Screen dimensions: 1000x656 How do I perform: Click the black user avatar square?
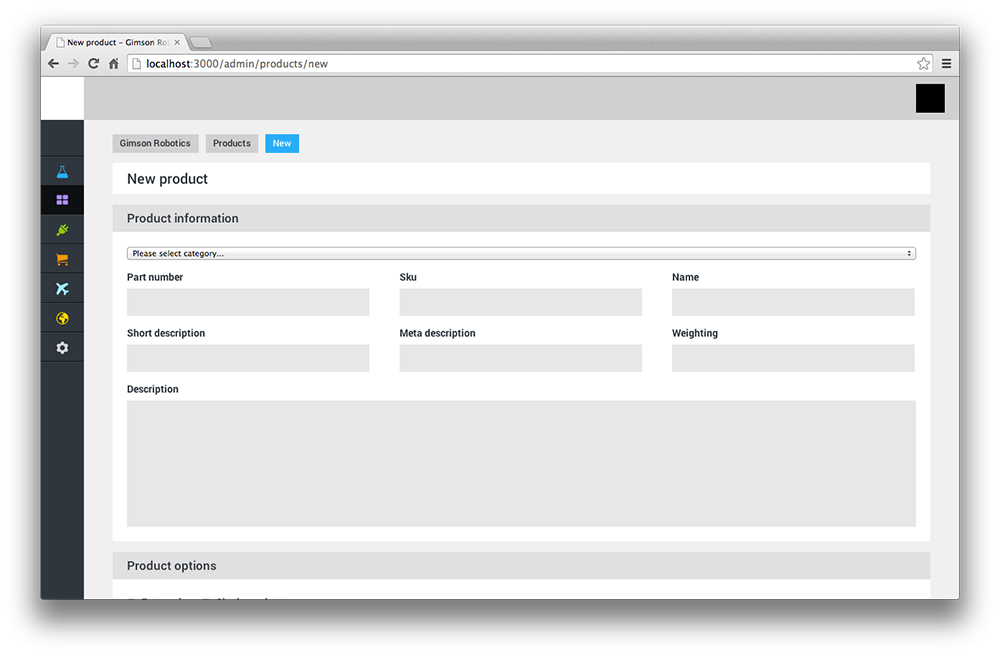[x=930, y=98]
